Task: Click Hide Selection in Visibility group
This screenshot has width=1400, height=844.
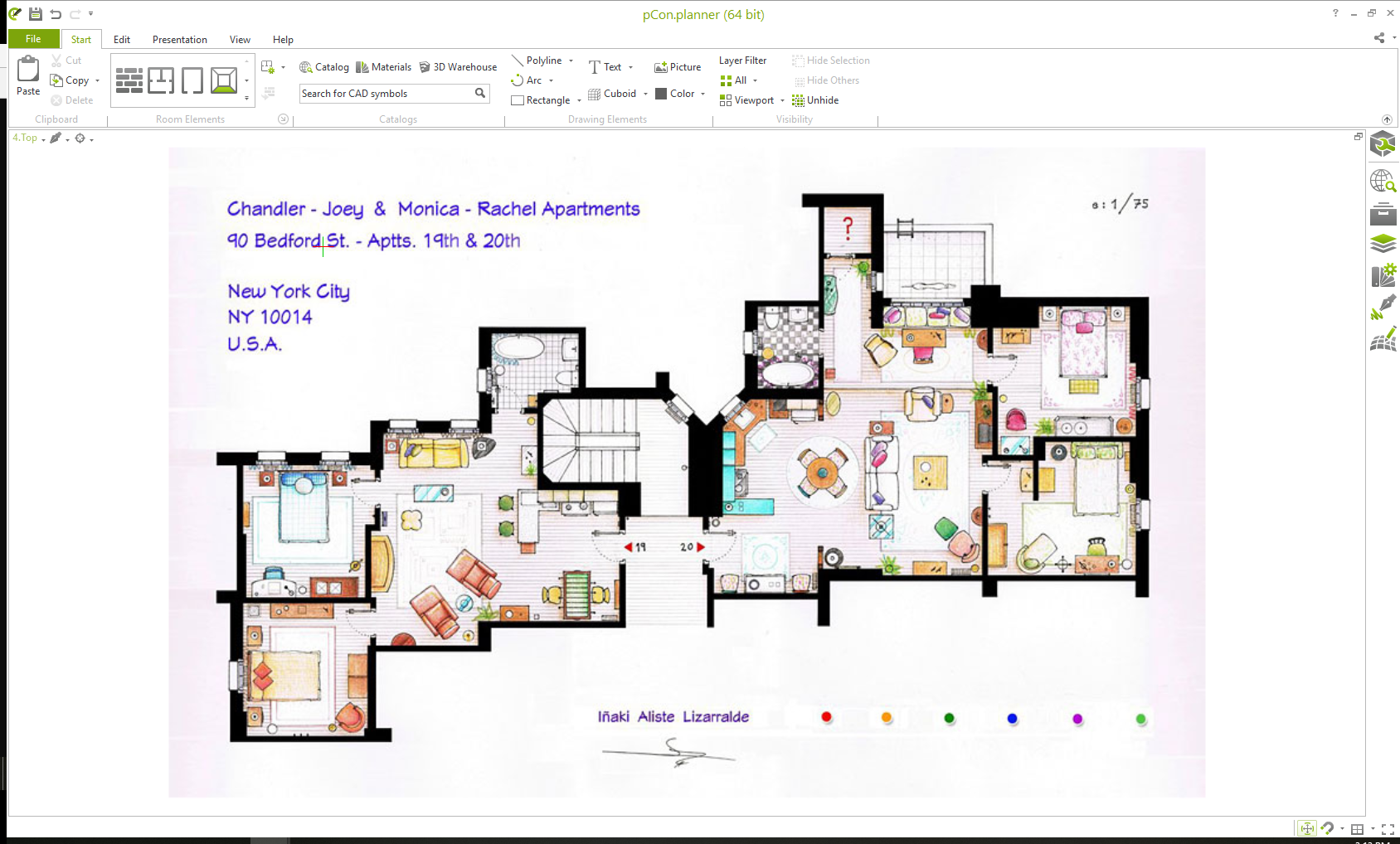Action: 831,61
